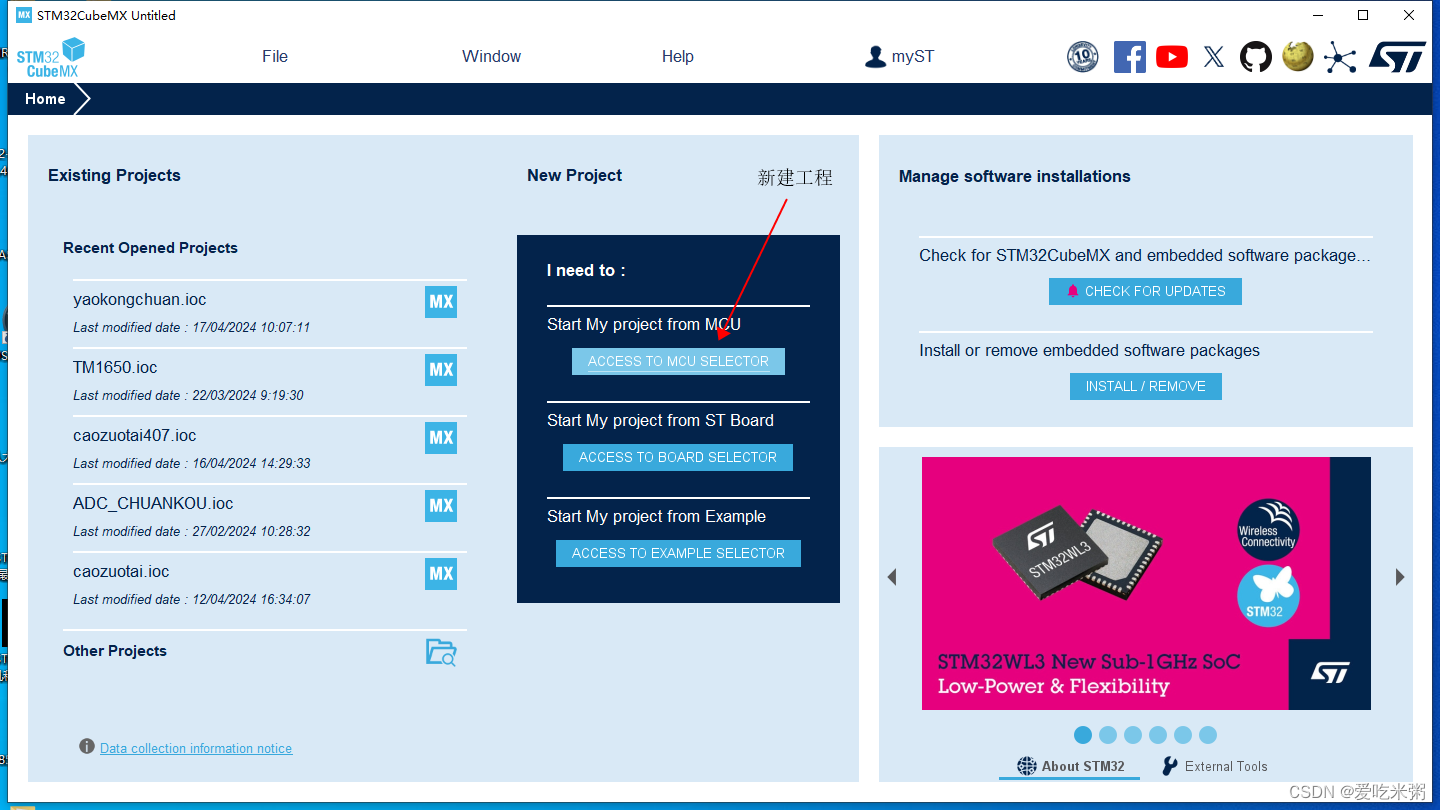Select the sixth carousel dot
Screen dimensions: 1440x810
point(1208,735)
